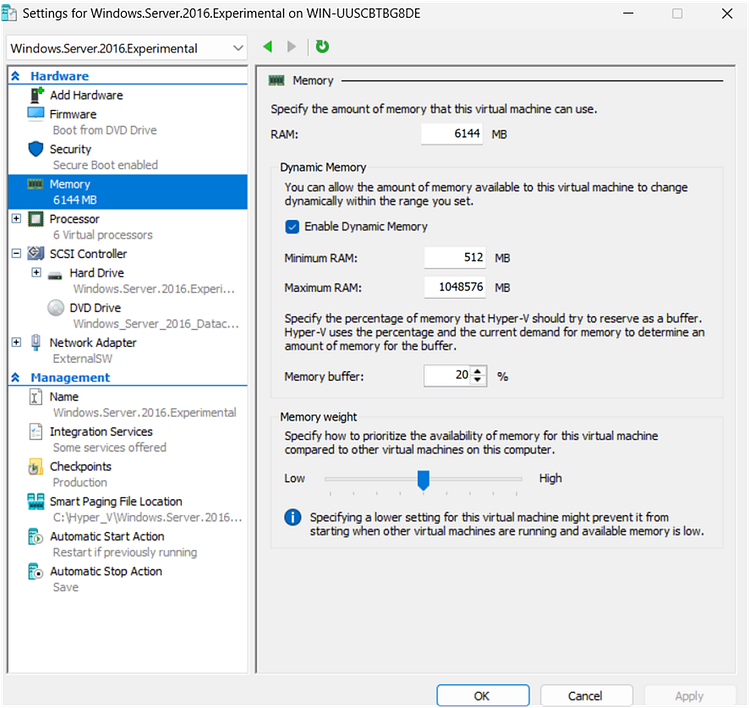Click the DVD Drive disc icon
Image resolution: width=750 pixels, height=708 pixels.
pos(56,308)
